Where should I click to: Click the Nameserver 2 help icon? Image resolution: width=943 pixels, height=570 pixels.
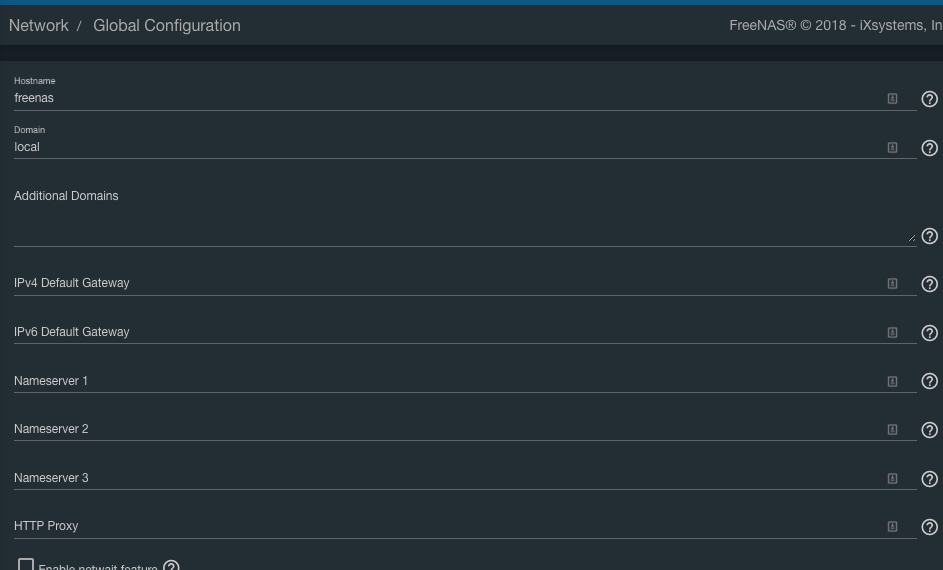click(929, 430)
